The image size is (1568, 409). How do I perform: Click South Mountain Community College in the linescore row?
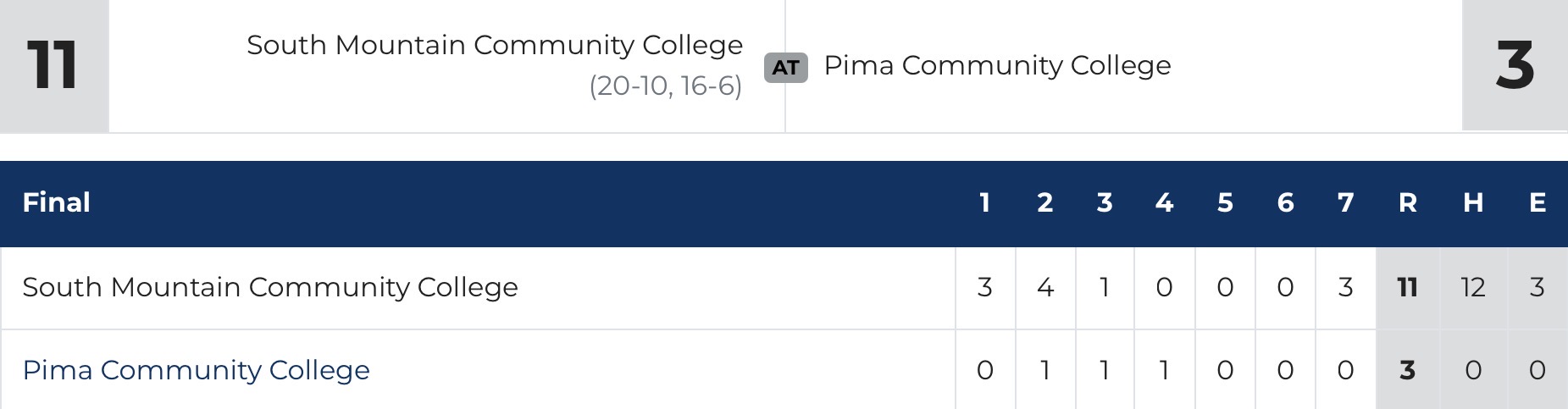(x=269, y=287)
